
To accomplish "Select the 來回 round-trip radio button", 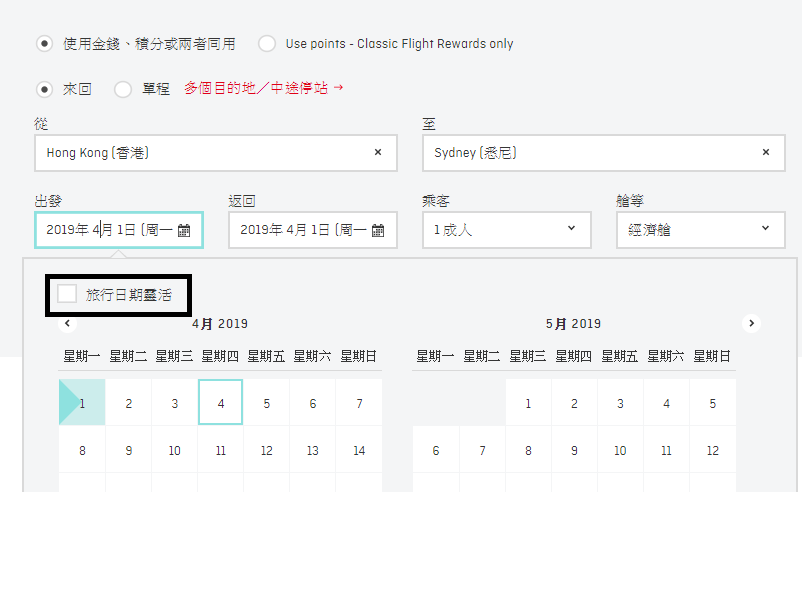I will pyautogui.click(x=44, y=89).
